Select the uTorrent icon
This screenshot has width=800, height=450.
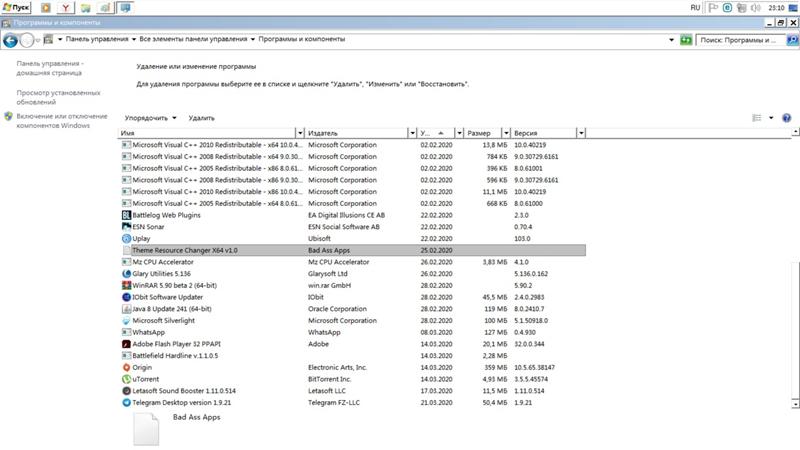(127, 380)
